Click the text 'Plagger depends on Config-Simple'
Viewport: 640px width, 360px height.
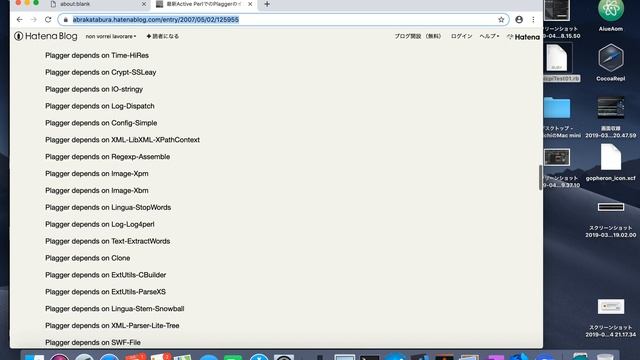[x=101, y=123]
